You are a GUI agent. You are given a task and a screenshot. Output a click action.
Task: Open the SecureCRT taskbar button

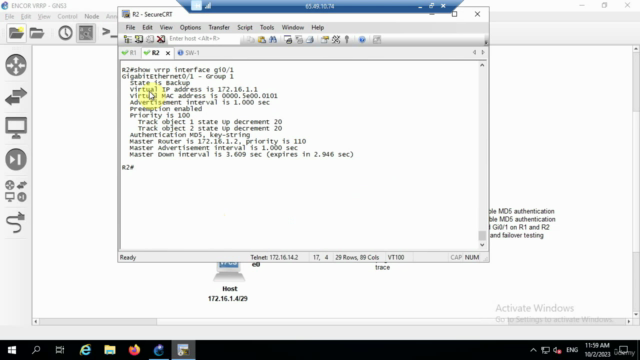tap(183, 350)
